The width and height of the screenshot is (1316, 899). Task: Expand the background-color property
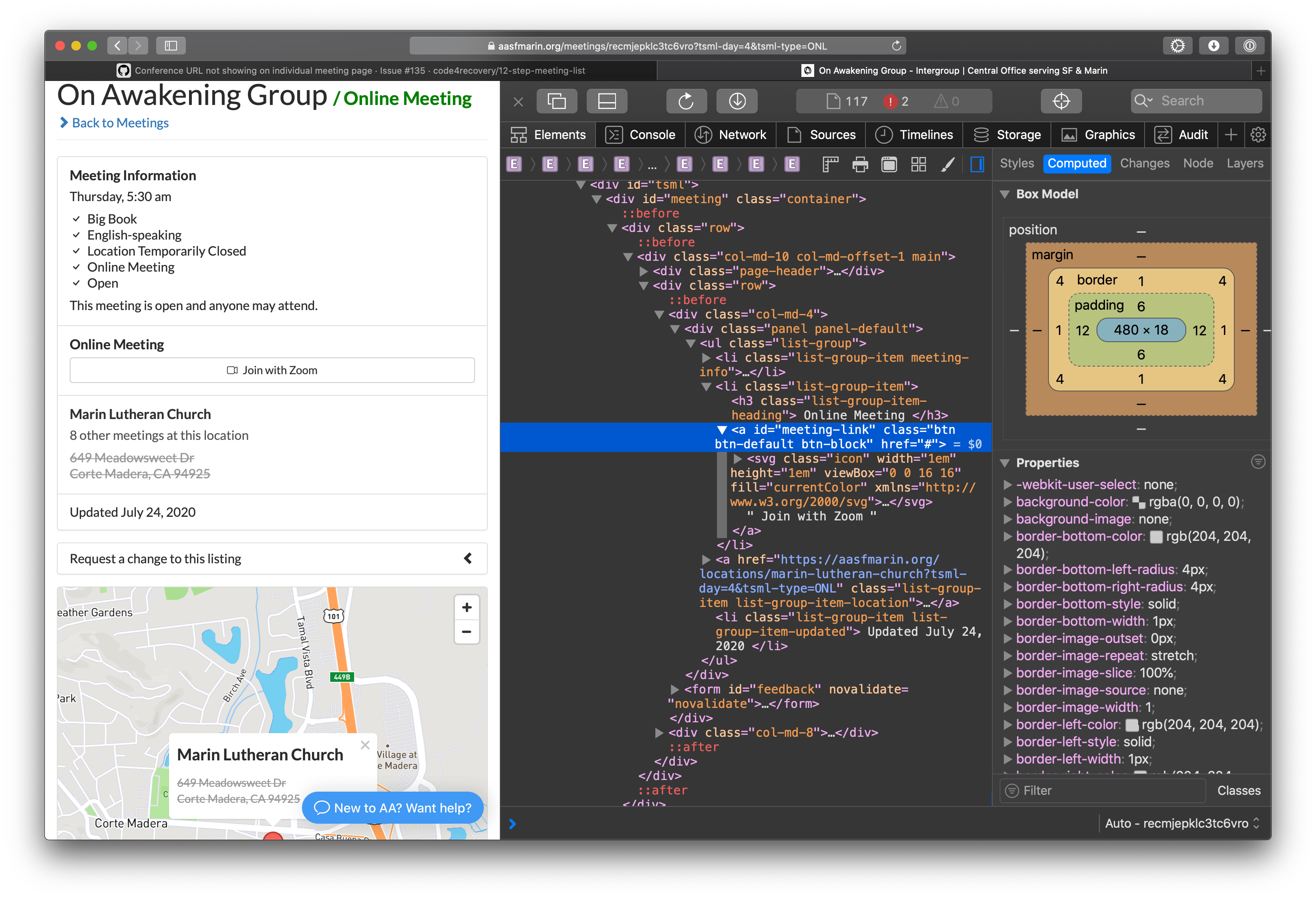pyautogui.click(x=1007, y=502)
